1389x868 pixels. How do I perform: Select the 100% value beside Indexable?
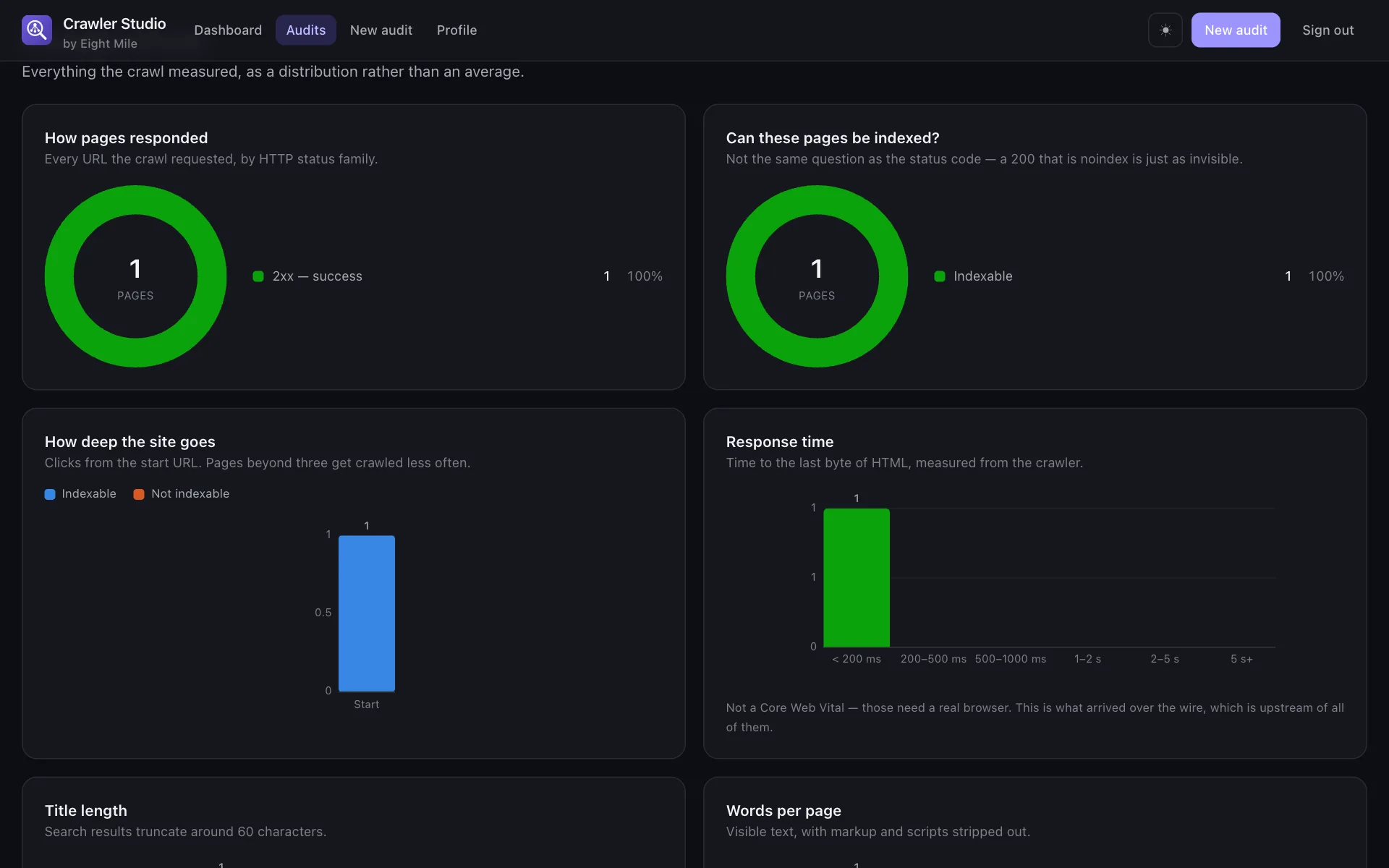coord(1326,276)
